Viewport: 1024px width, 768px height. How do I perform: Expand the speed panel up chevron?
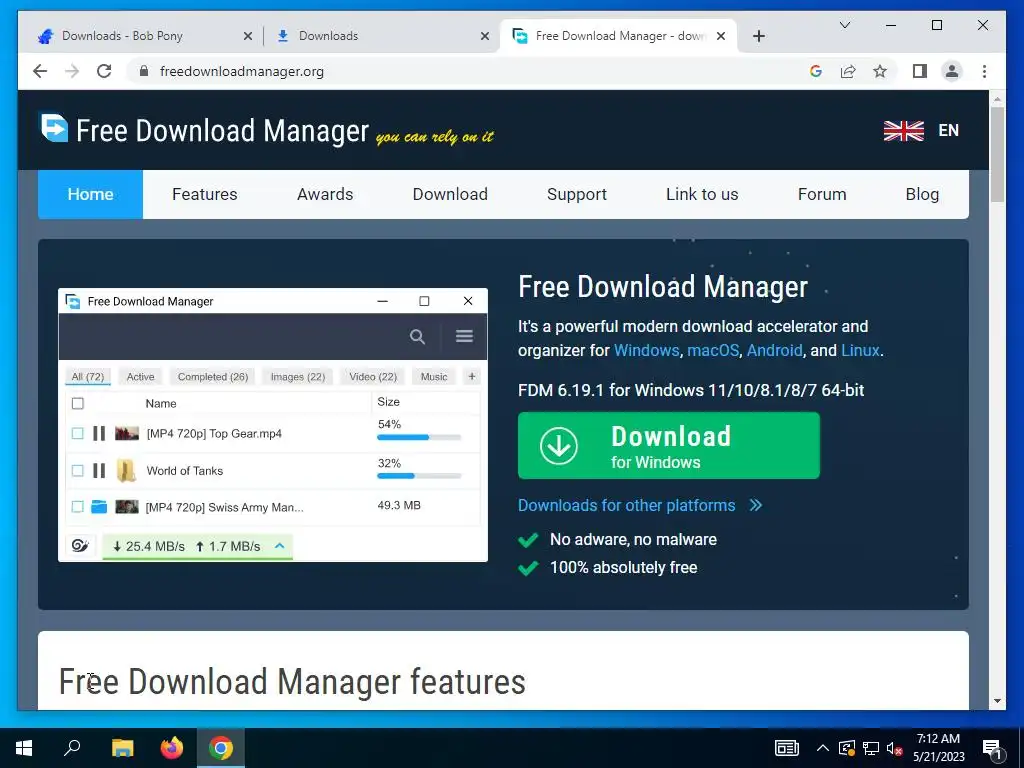(x=280, y=545)
